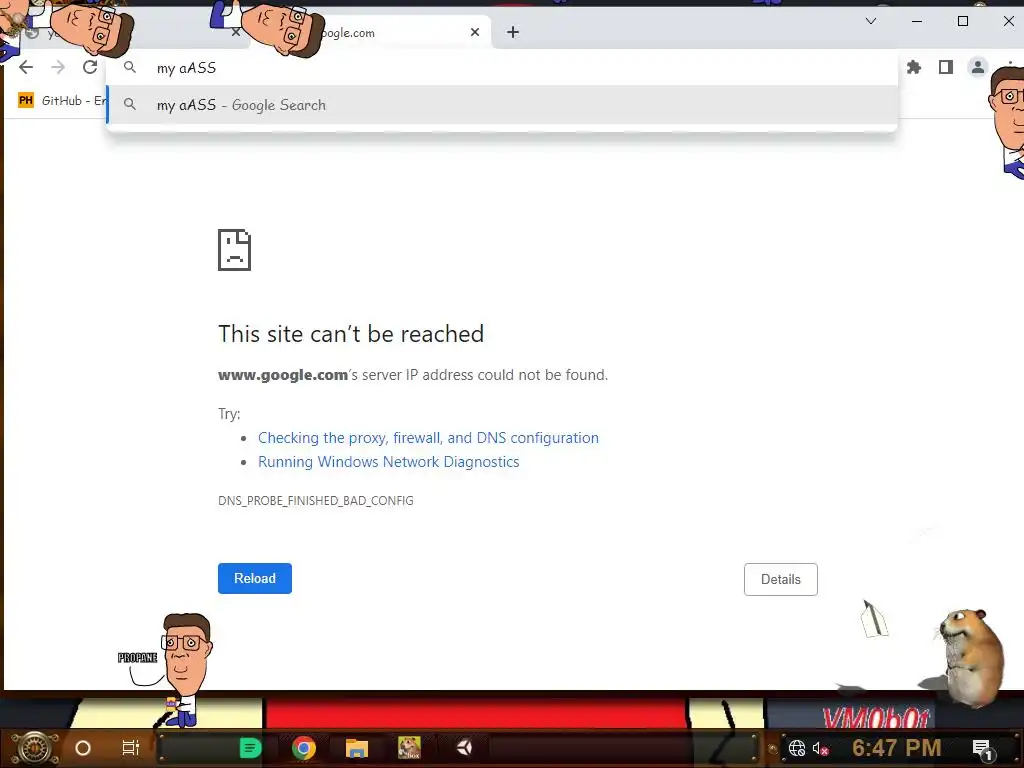This screenshot has width=1024, height=768.
Task: Select the DNS_PROBE_FINISHED_BAD_CONFIG error code text
Action: (x=315, y=501)
